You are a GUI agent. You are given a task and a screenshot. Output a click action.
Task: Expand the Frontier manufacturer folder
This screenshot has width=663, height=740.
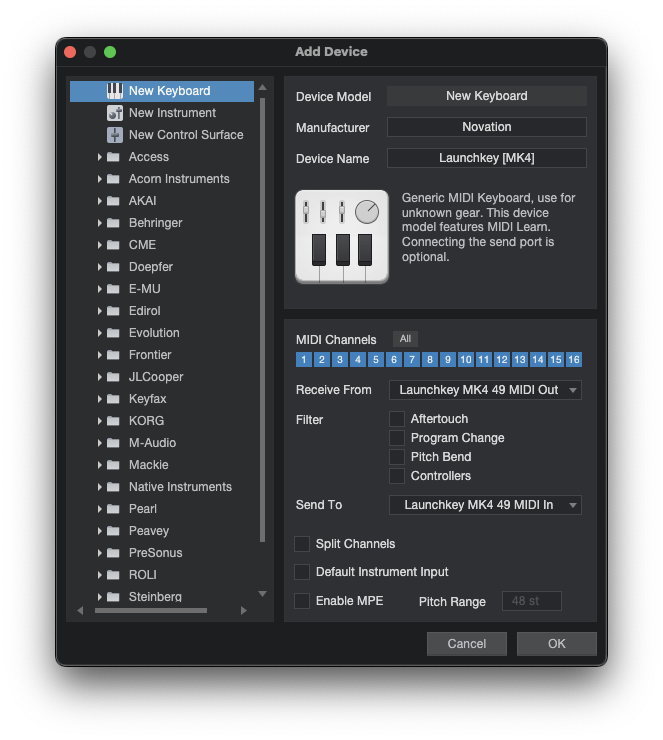[x=100, y=355]
